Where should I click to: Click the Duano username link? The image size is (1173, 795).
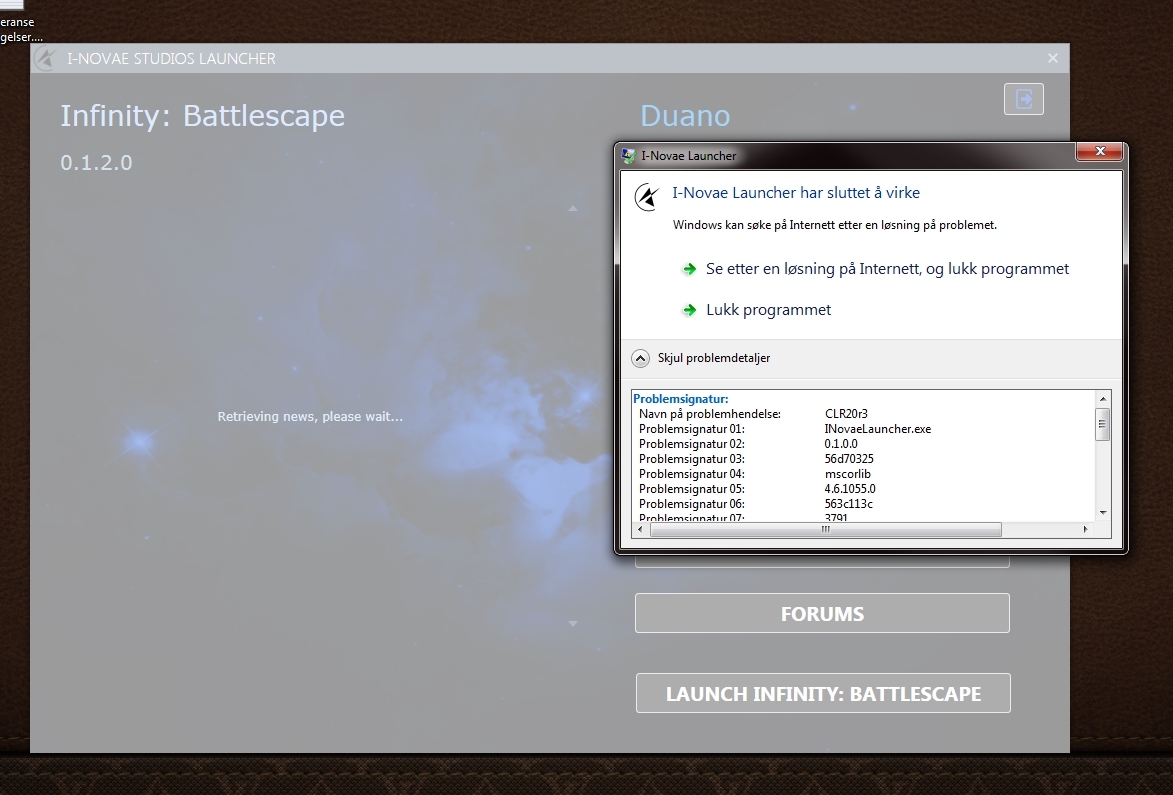click(685, 116)
